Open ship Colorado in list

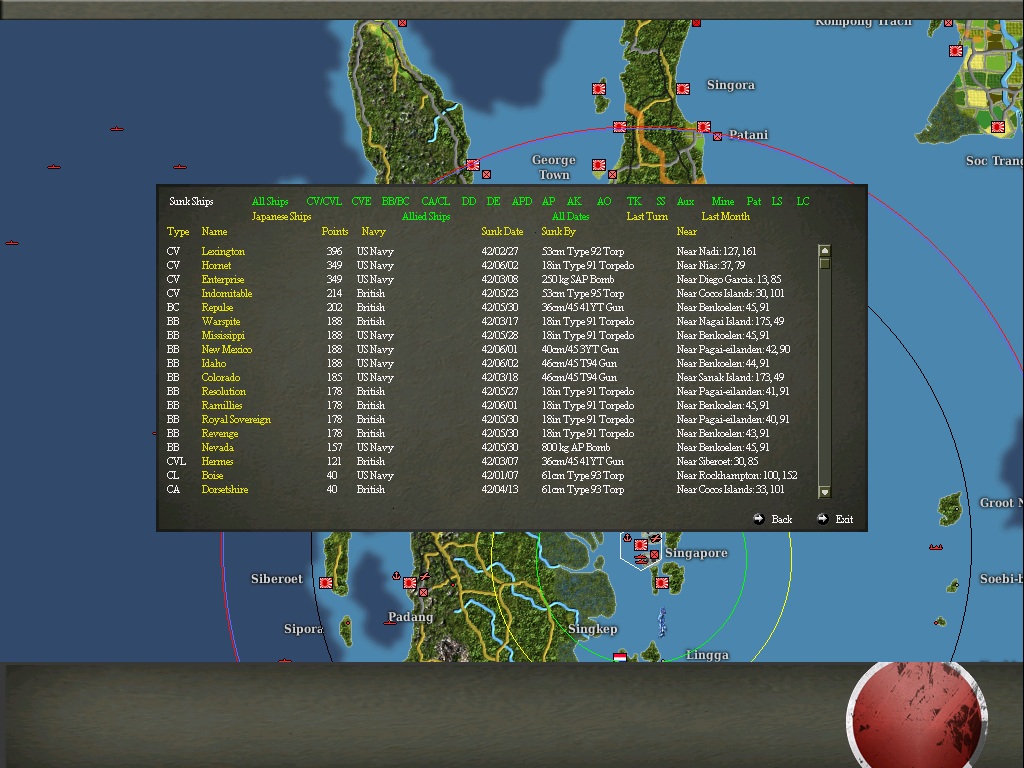(221, 377)
